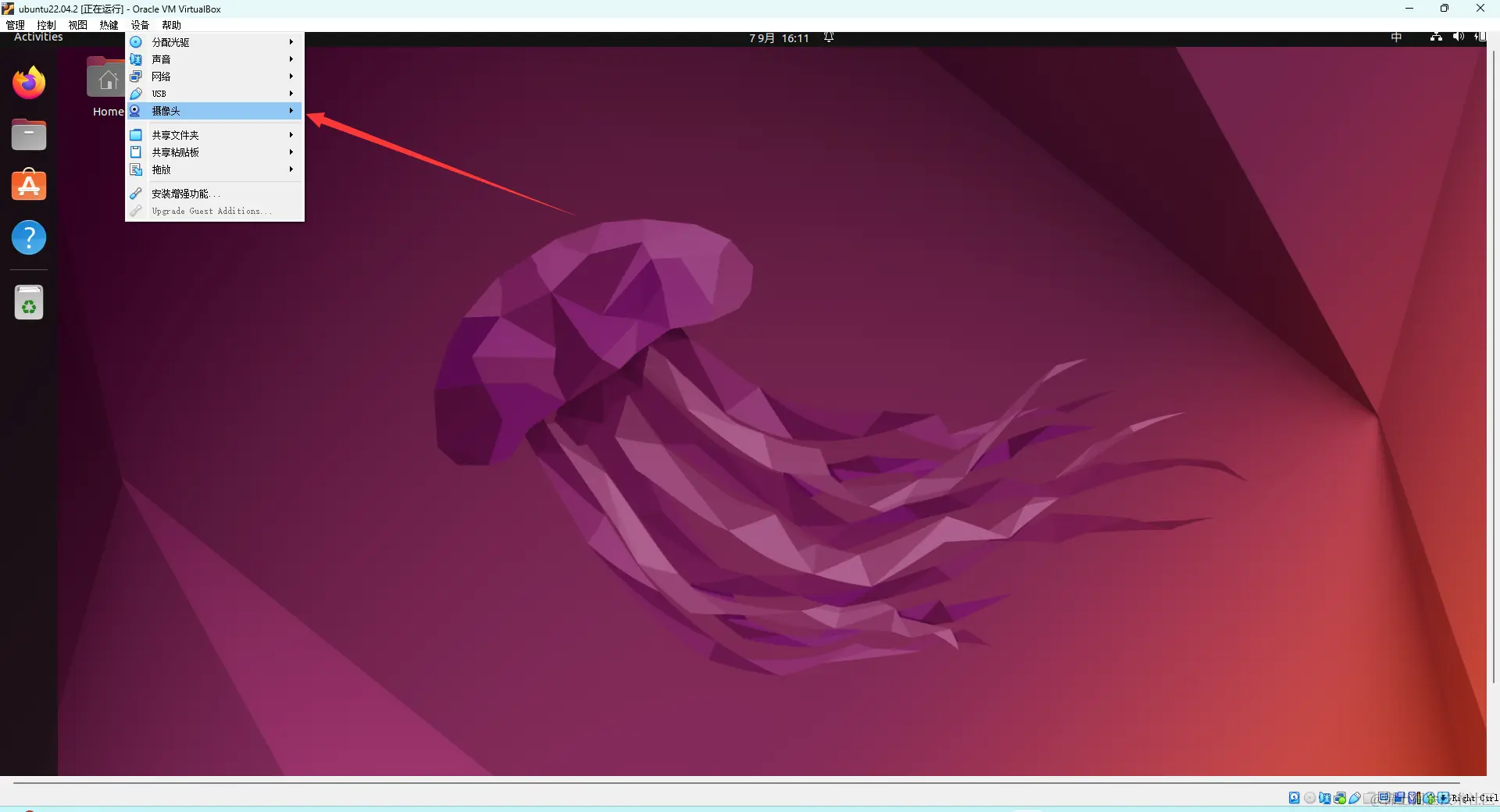Open the Ubuntu Activities overview
The height and width of the screenshot is (812, 1500).
pyautogui.click(x=38, y=37)
